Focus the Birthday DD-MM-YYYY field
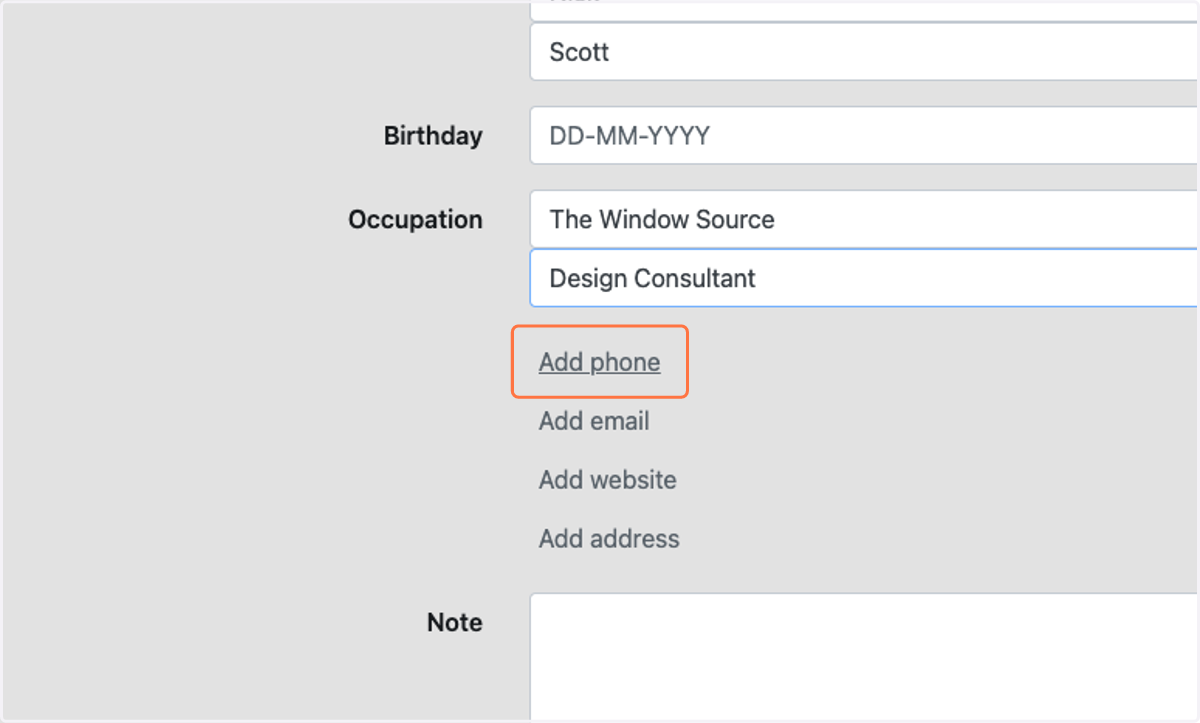The image size is (1200, 723). (x=864, y=135)
